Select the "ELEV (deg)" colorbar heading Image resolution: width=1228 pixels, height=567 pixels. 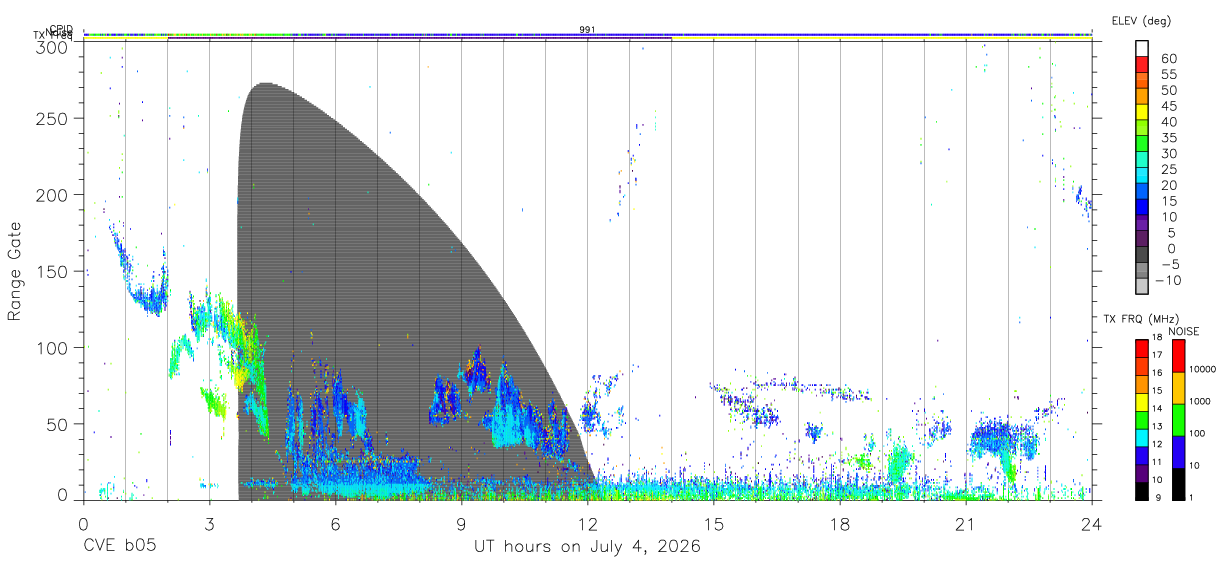1141,20
